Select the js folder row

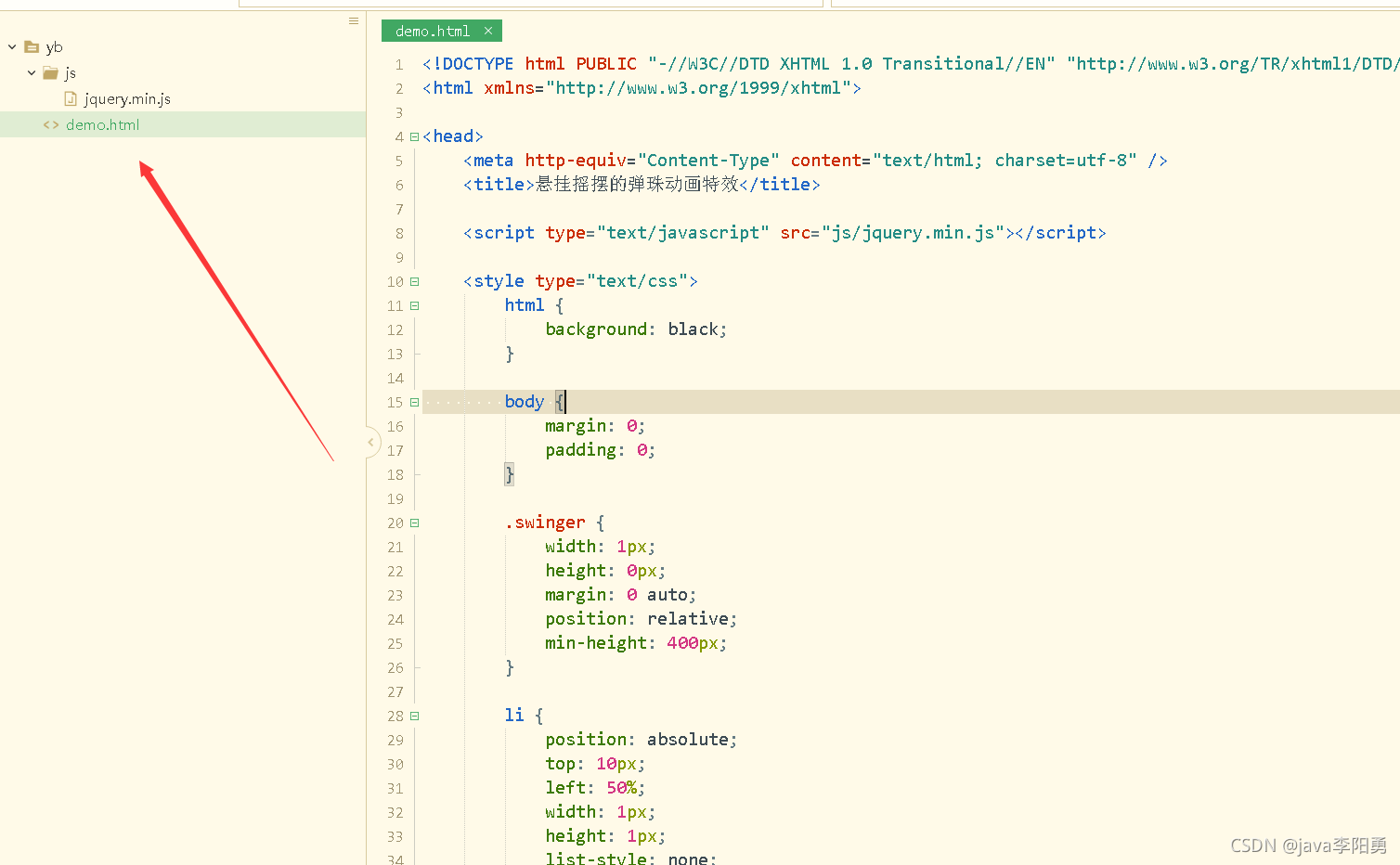(183, 72)
